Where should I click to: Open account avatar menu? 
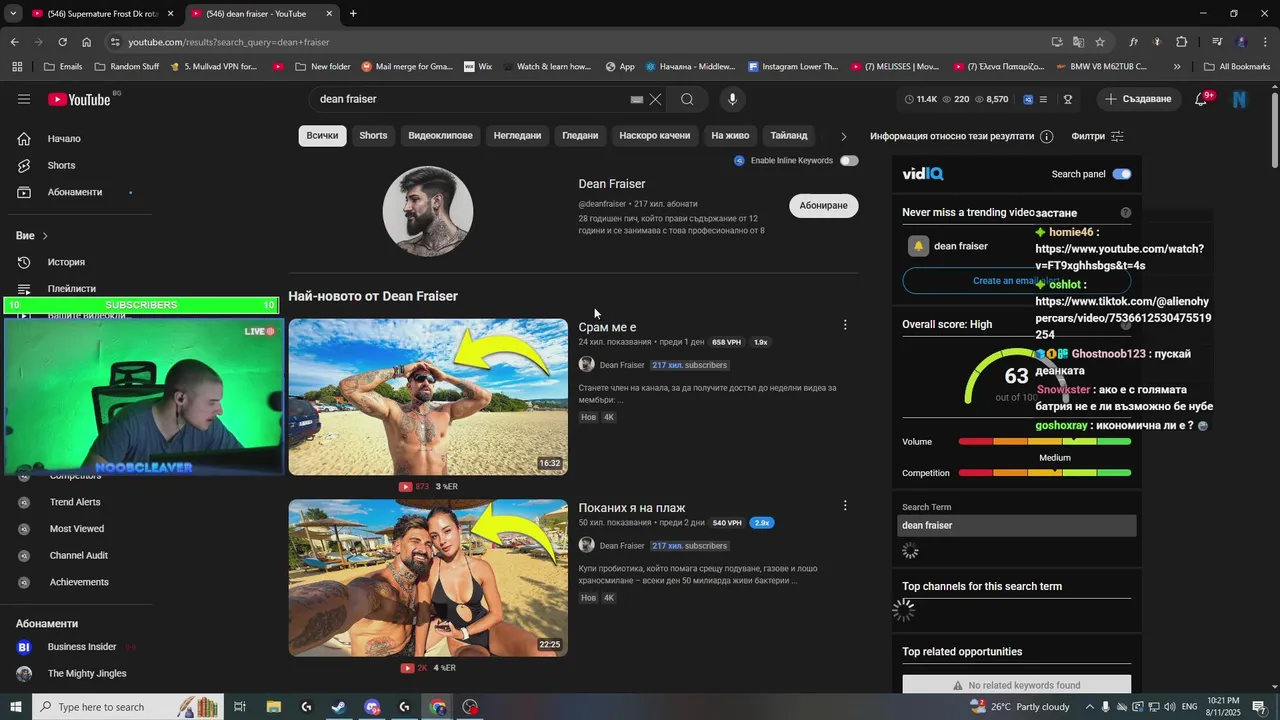[1239, 99]
